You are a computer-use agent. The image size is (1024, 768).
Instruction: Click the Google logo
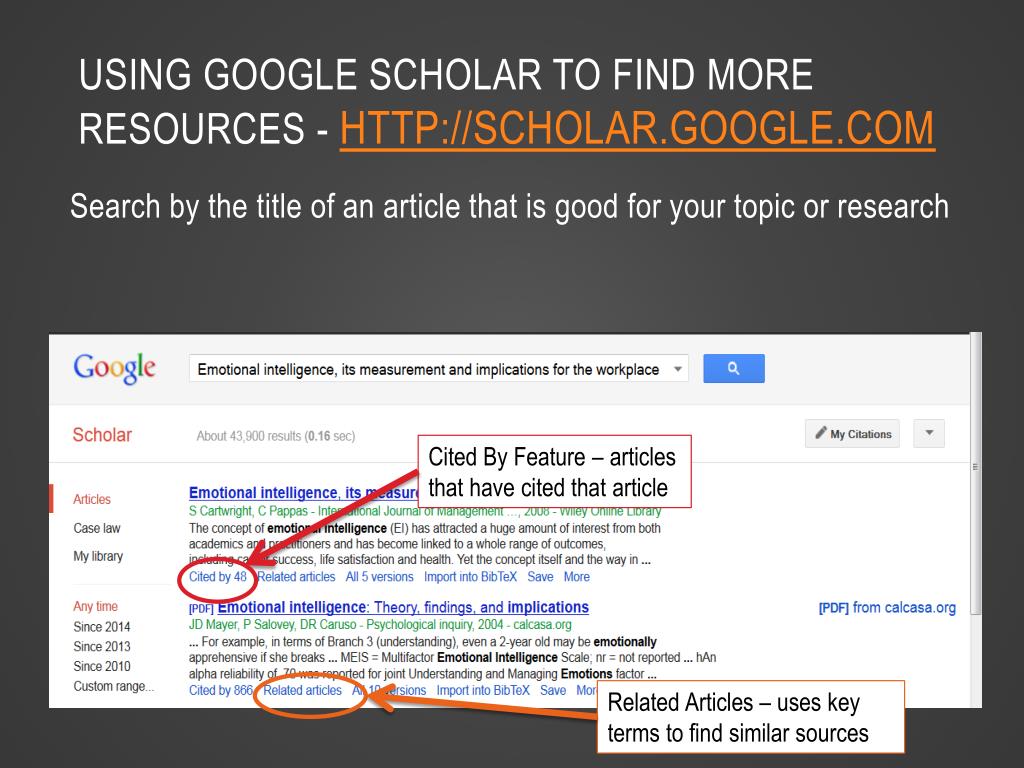tap(114, 368)
